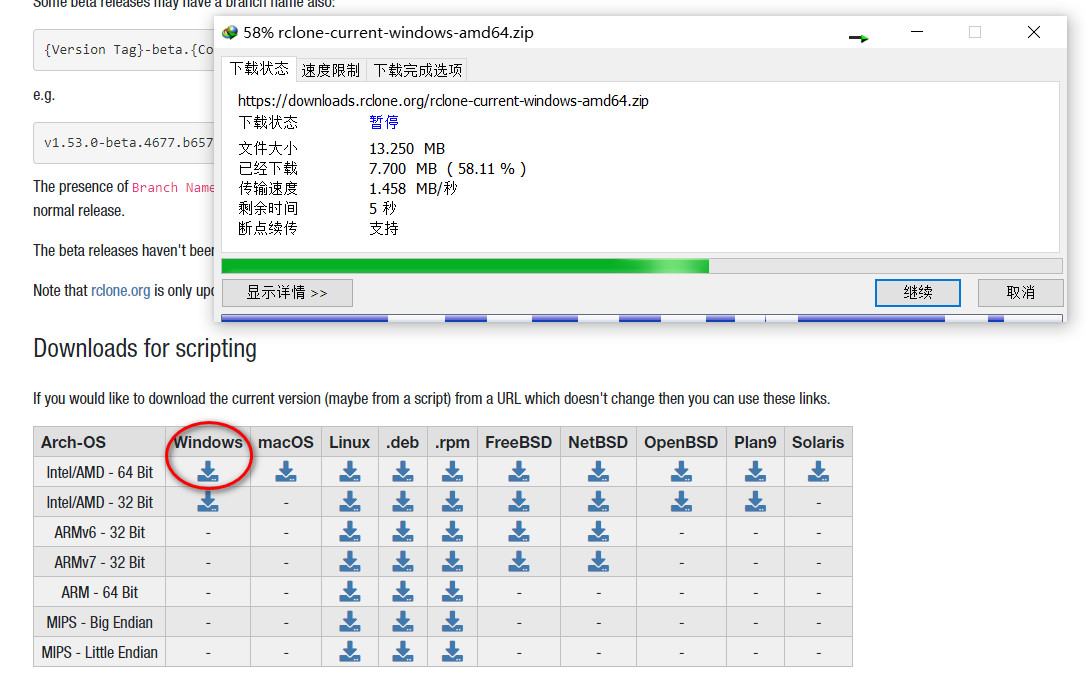This screenshot has width=1092, height=690.
Task: Click the green download progress bar
Action: 641,266
